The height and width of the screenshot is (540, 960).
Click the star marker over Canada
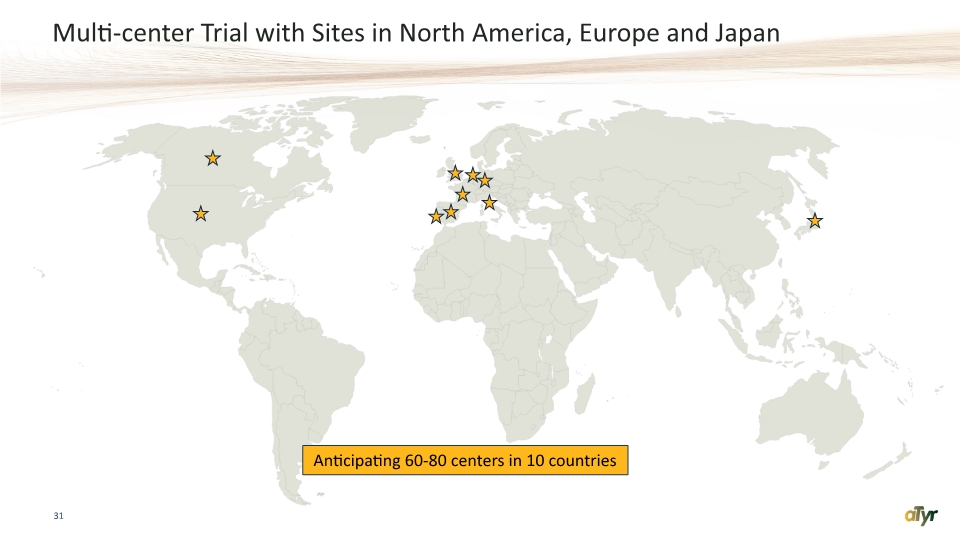(x=212, y=159)
